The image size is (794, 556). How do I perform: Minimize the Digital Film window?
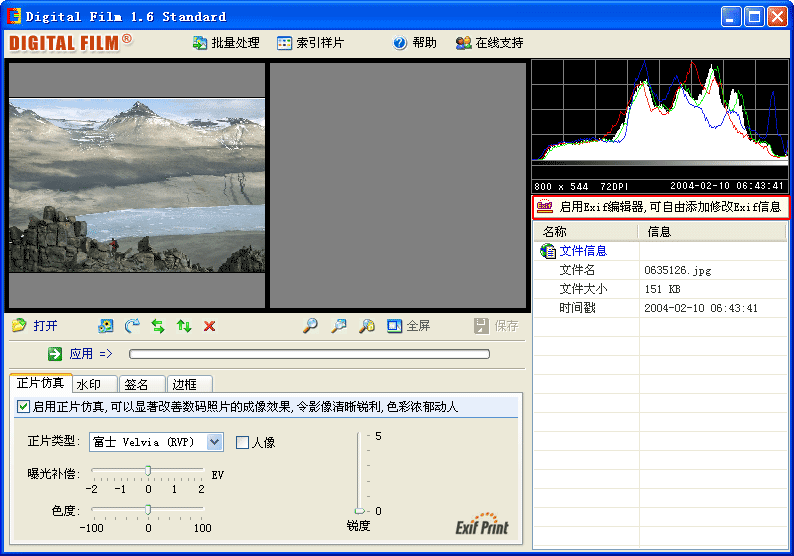(731, 17)
